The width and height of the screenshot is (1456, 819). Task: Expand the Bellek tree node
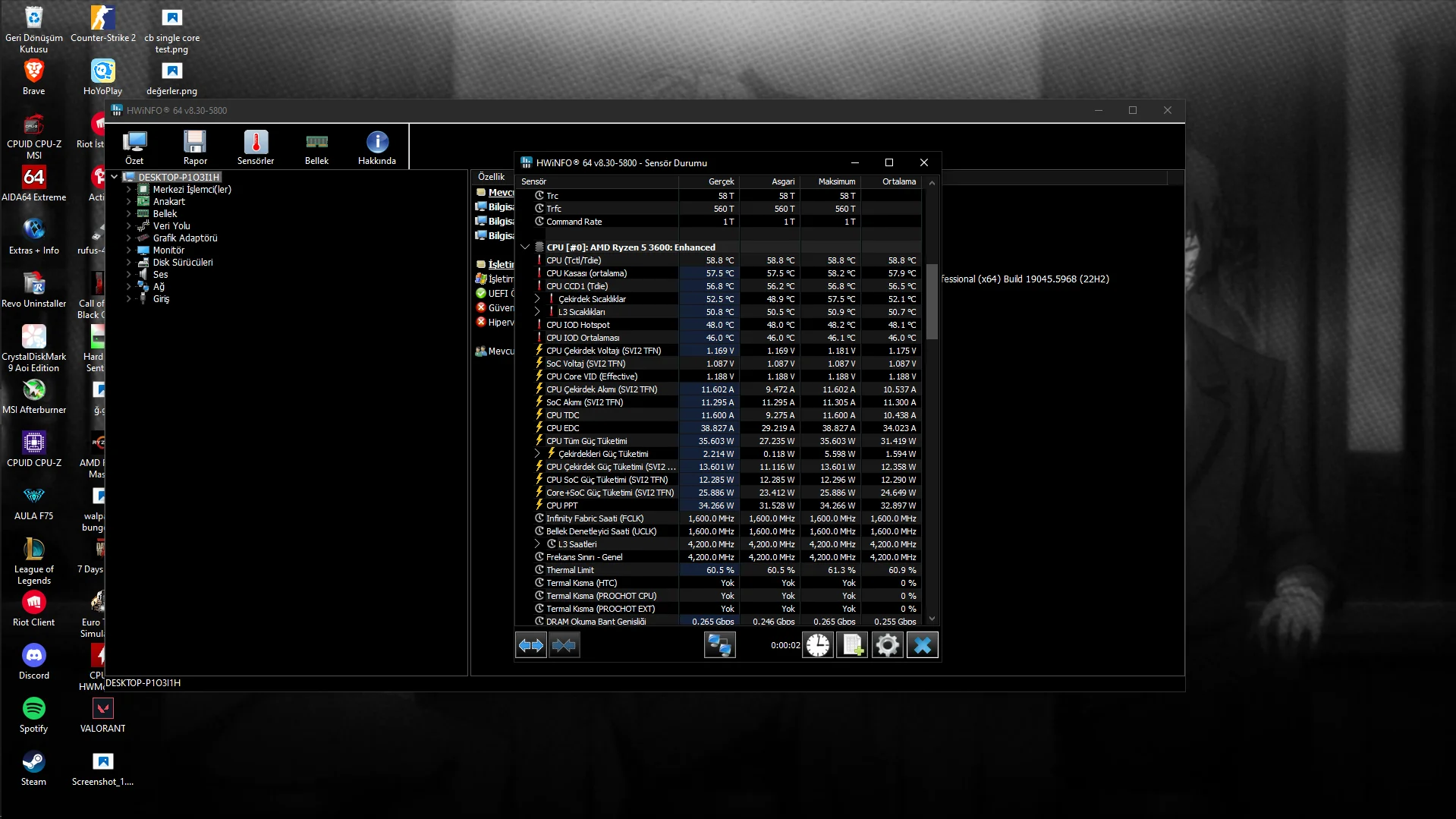coord(129,214)
